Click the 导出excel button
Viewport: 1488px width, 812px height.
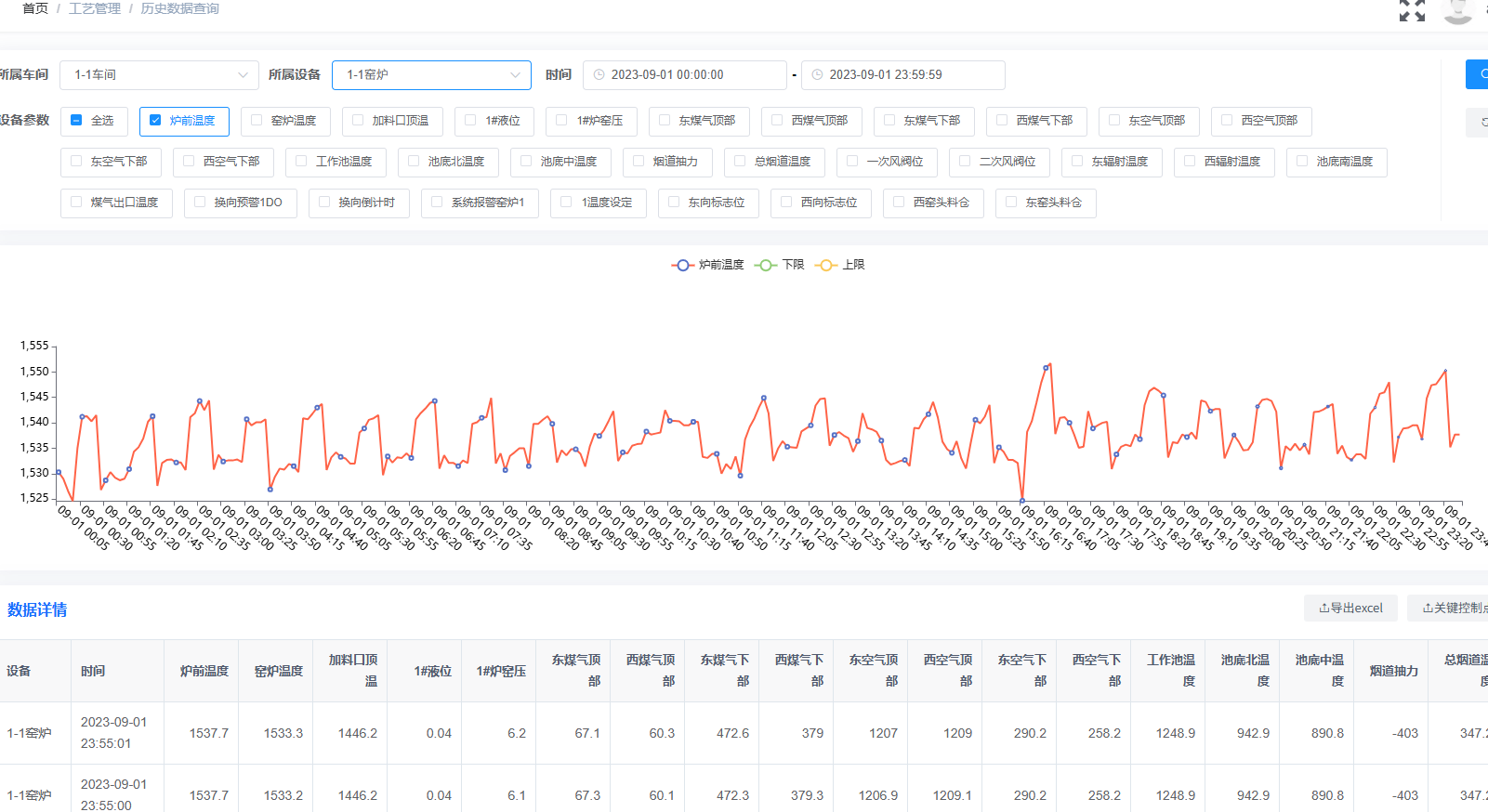[x=1350, y=609]
